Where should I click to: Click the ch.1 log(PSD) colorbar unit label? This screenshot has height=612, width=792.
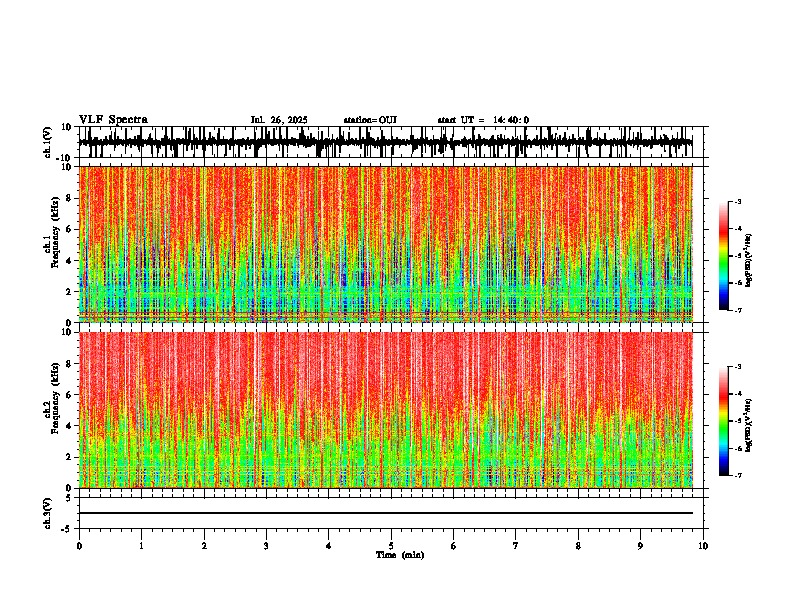pos(749,261)
